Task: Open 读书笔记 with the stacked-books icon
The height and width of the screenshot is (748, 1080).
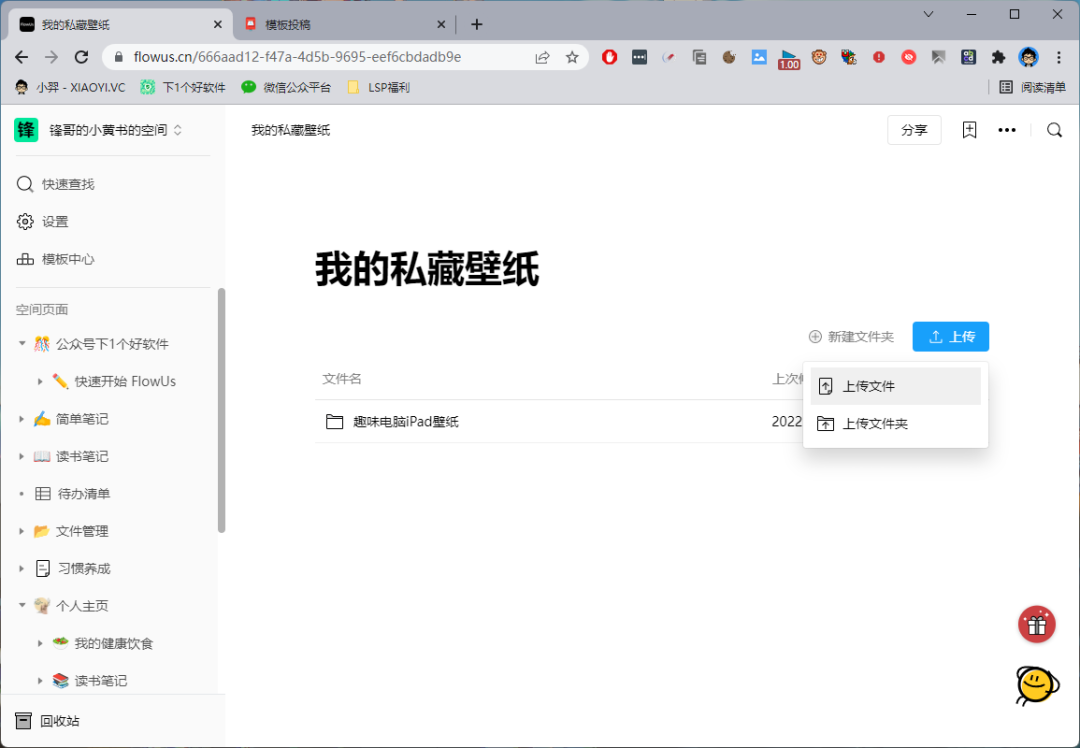Action: (101, 681)
